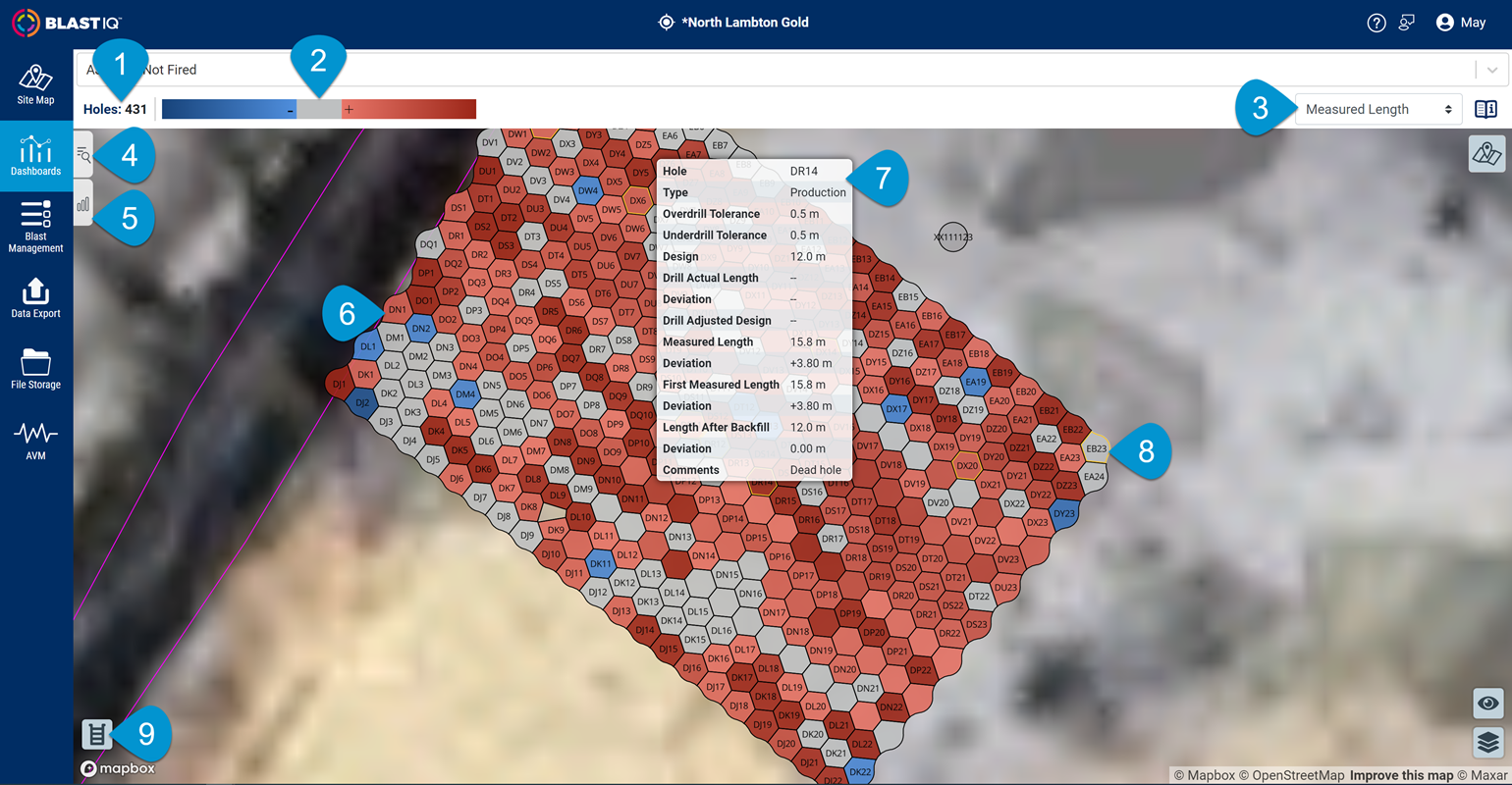Open Blast Management from the sidebar
This screenshot has width=1512, height=785.
click(35, 226)
